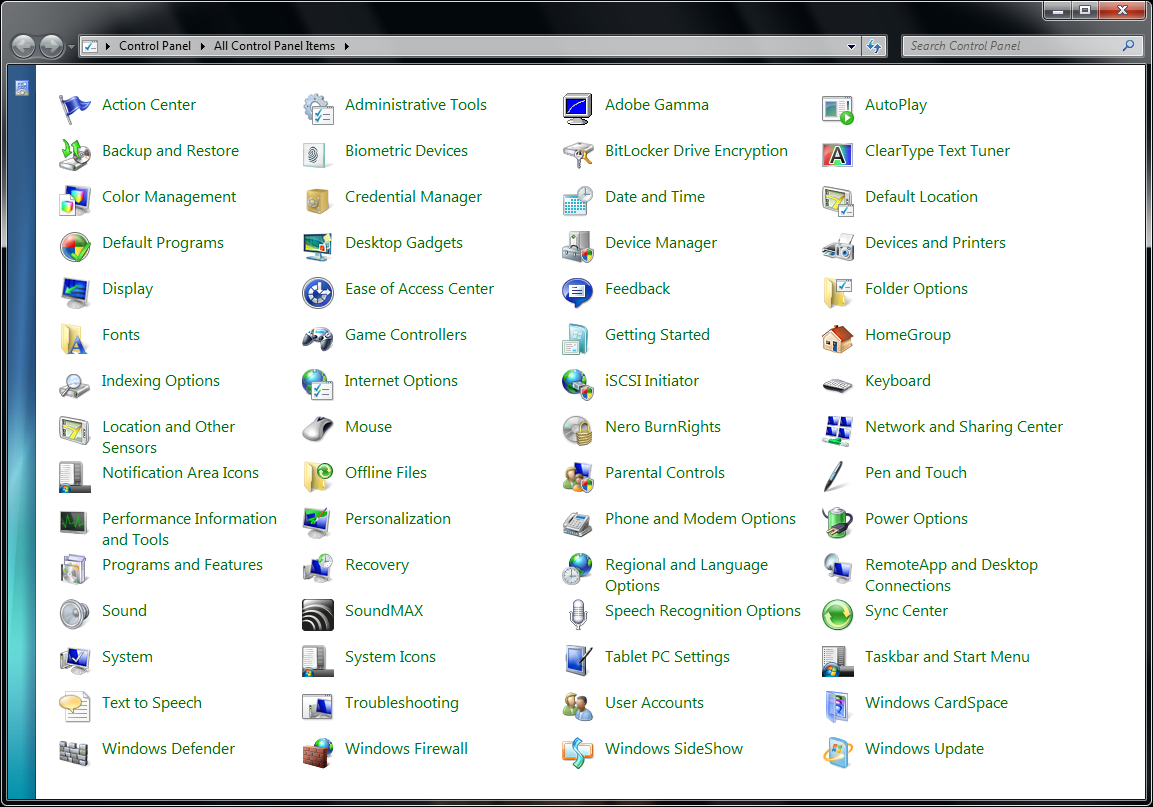Open the AutoPlay icon

coord(838,109)
